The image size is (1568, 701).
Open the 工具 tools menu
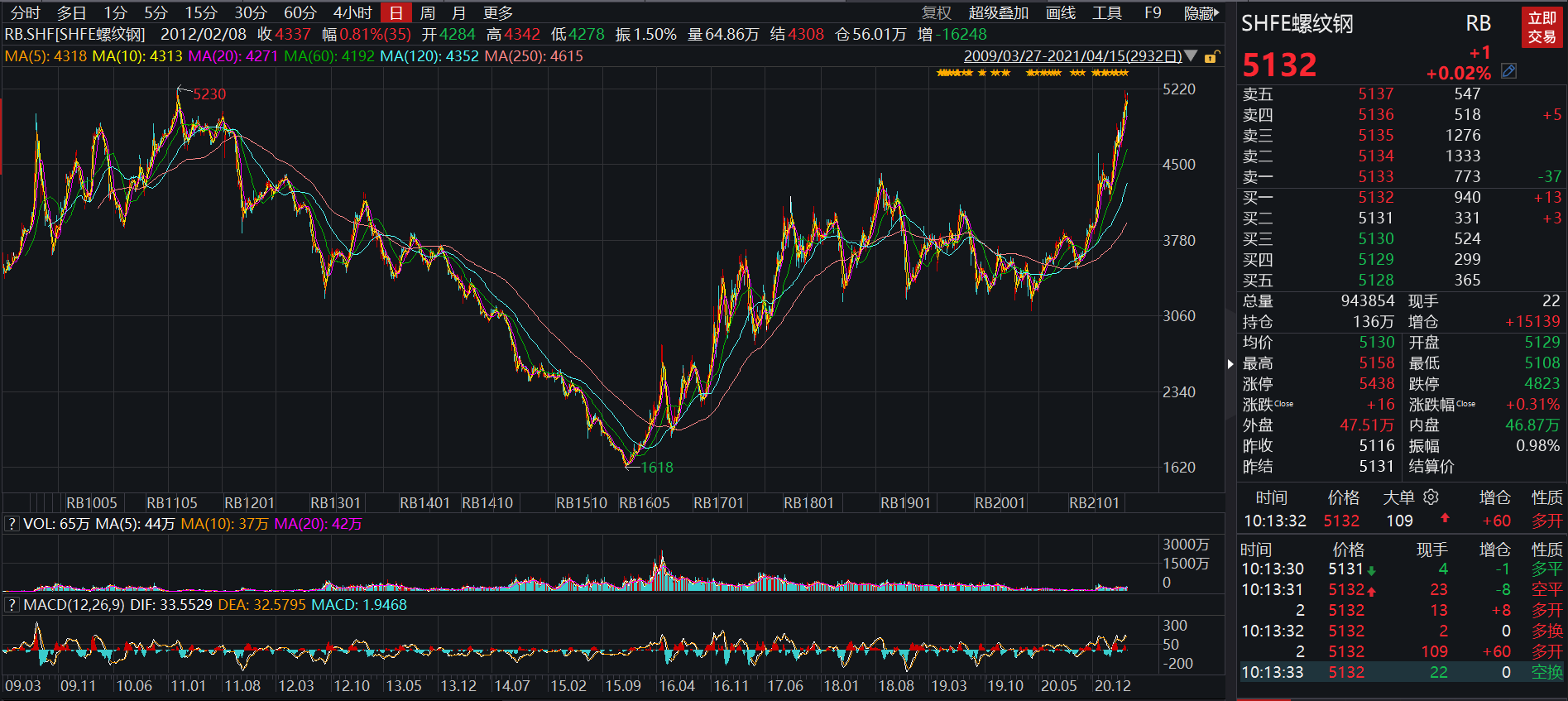[1107, 12]
